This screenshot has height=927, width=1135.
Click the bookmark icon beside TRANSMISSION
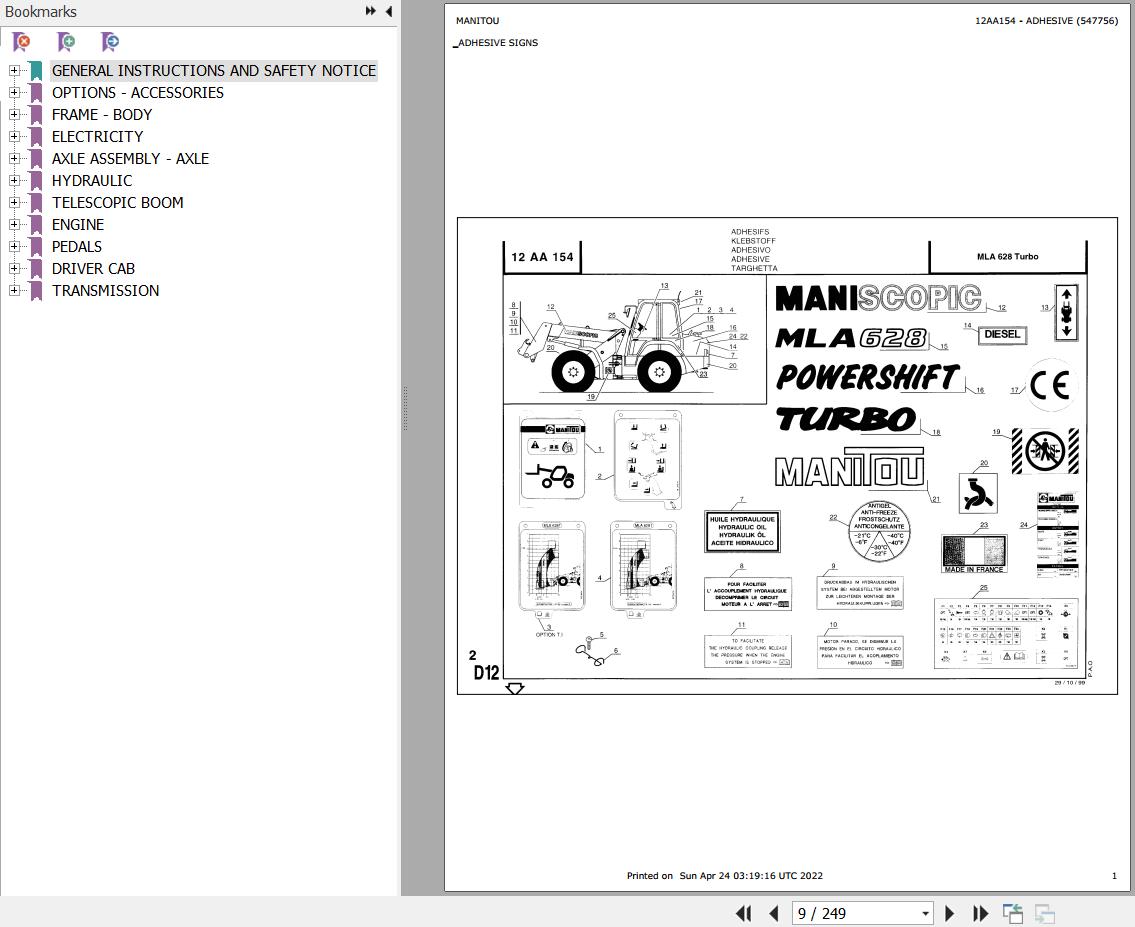point(35,291)
